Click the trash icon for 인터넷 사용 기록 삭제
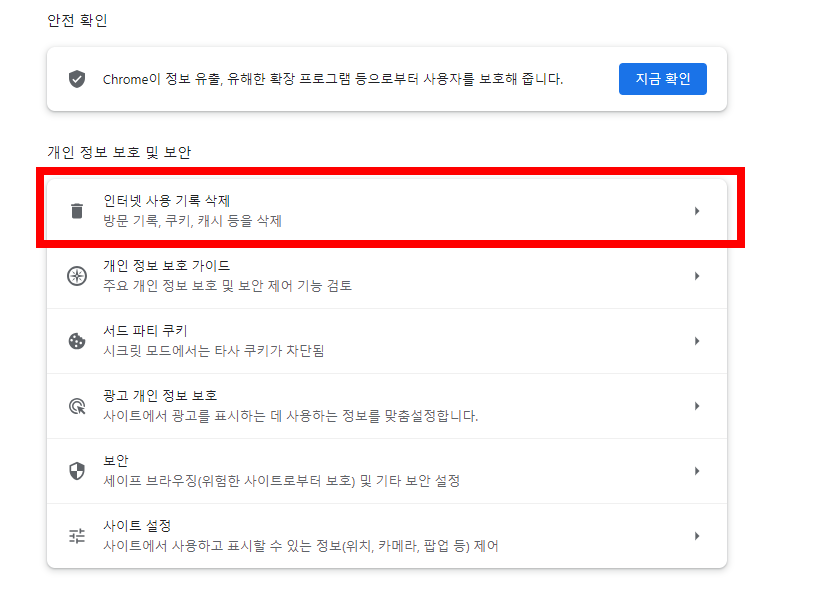 78,209
